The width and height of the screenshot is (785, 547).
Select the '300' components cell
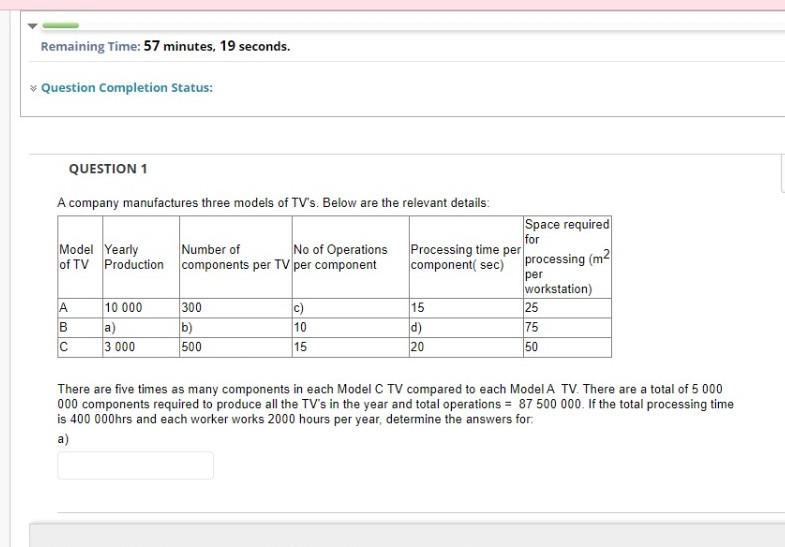point(236,308)
